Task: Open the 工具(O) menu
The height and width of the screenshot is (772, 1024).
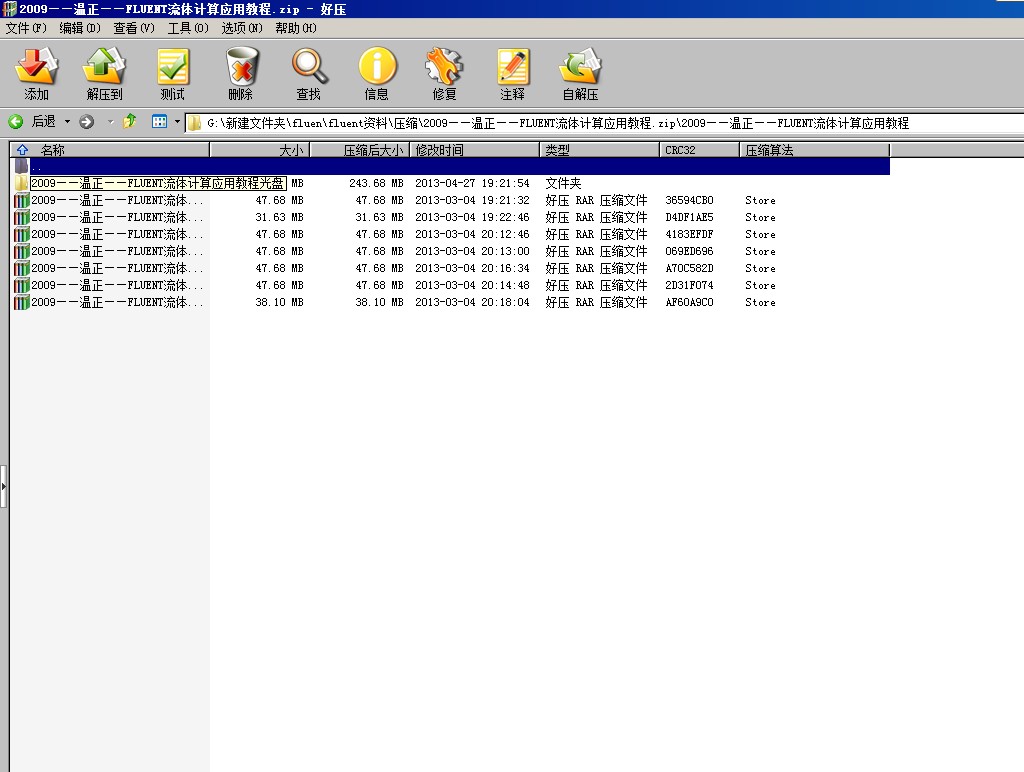Action: [x=188, y=28]
